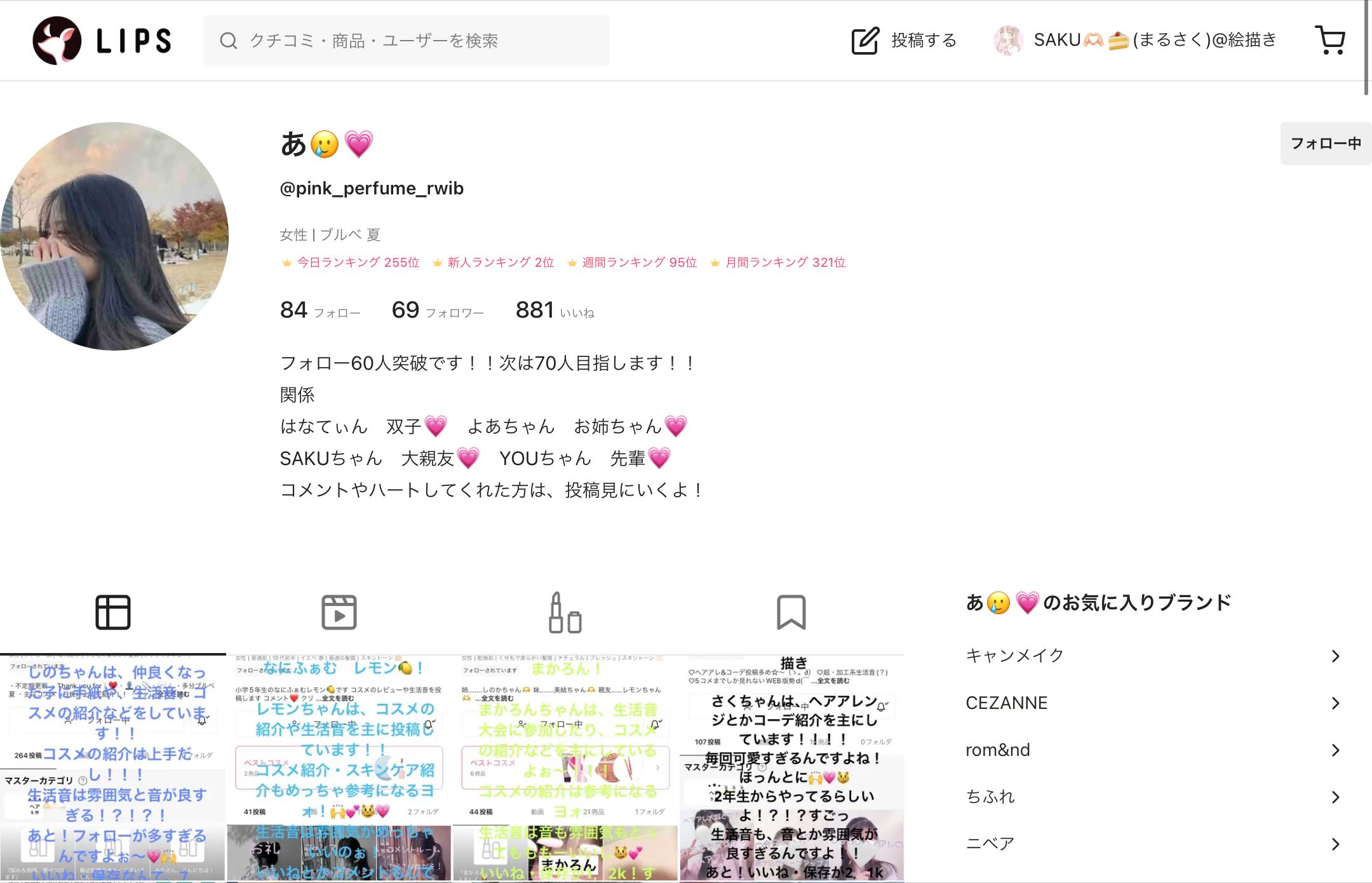Select the lipstick products tab icon

(565, 612)
